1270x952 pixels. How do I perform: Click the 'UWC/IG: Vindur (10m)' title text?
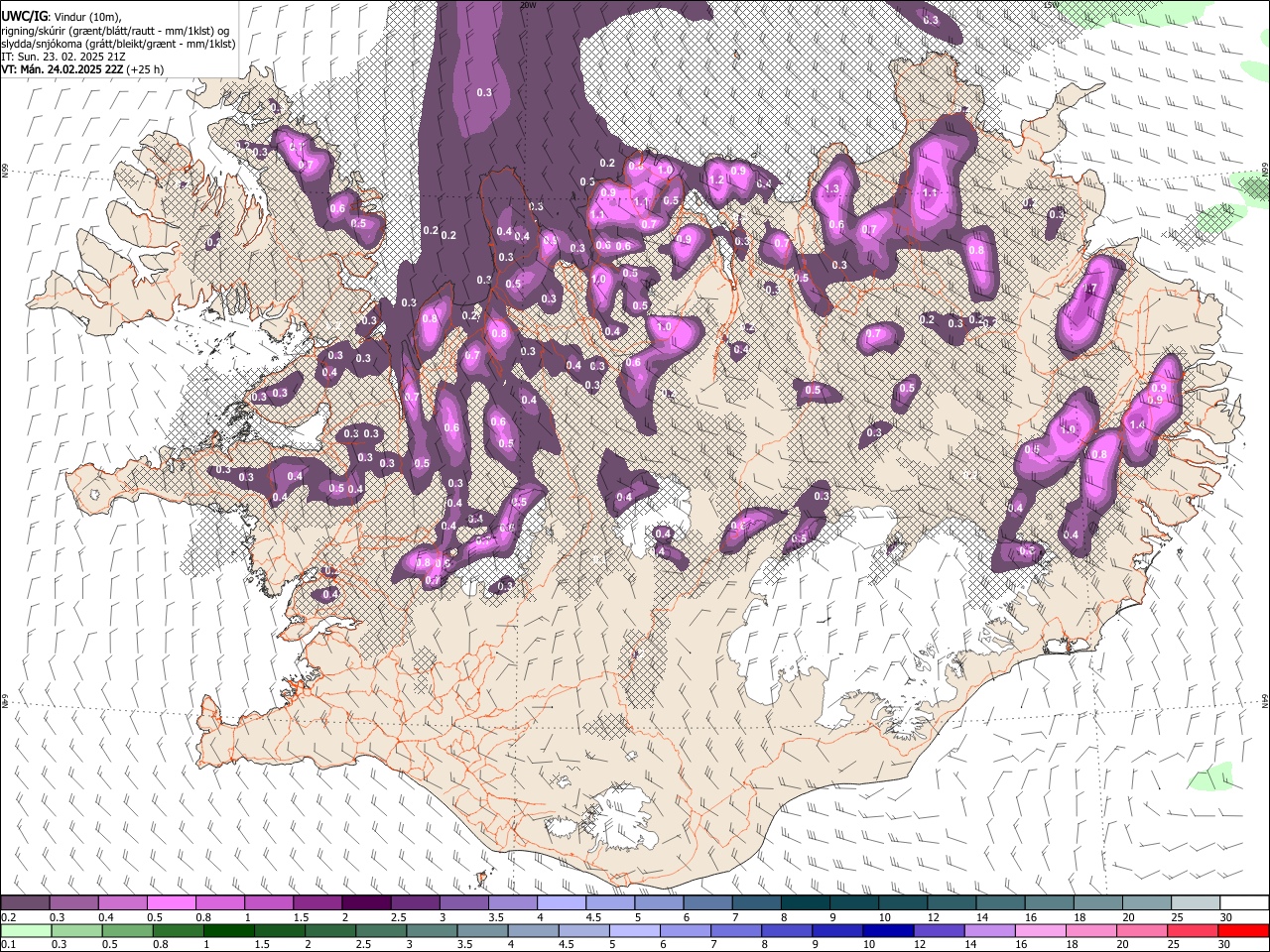[62, 17]
